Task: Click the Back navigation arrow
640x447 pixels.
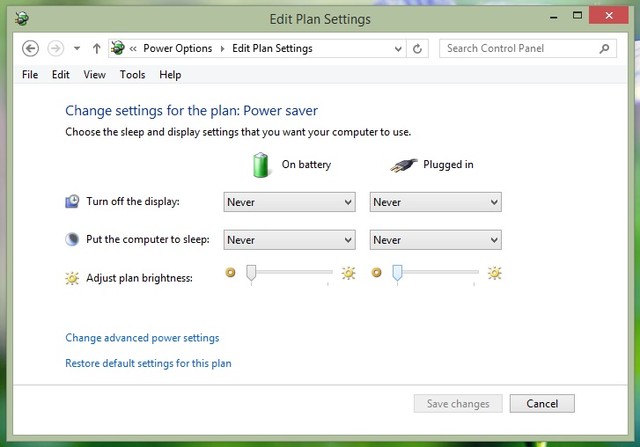Action: (30, 49)
